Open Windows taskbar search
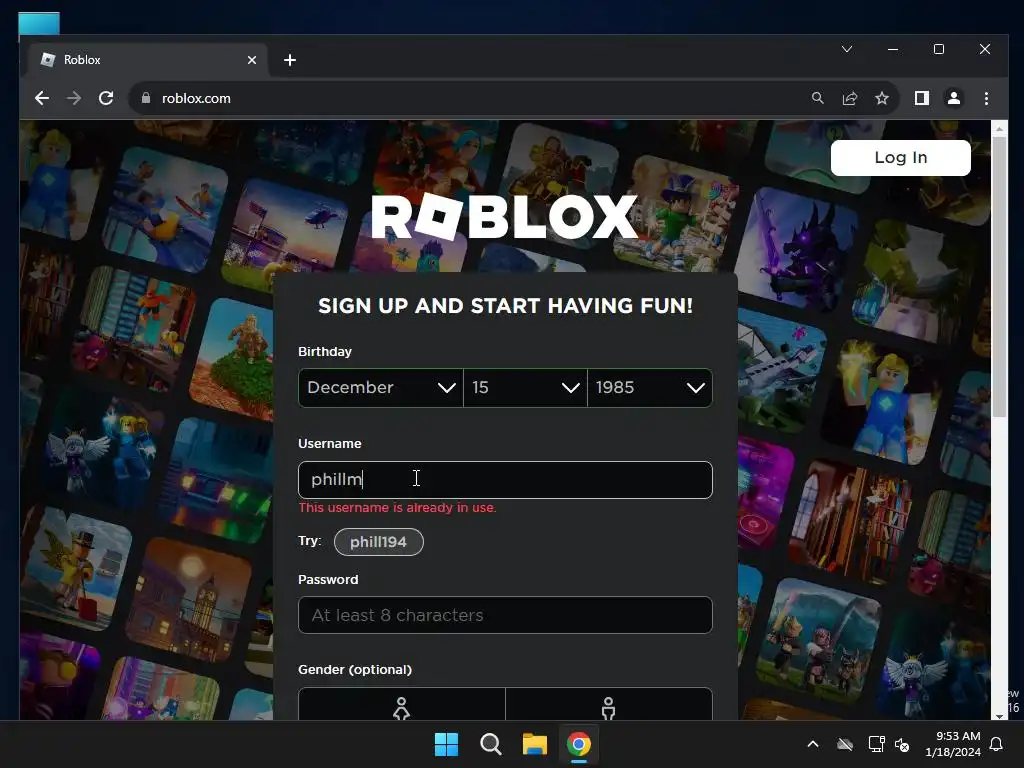Image resolution: width=1024 pixels, height=768 pixels. point(490,744)
